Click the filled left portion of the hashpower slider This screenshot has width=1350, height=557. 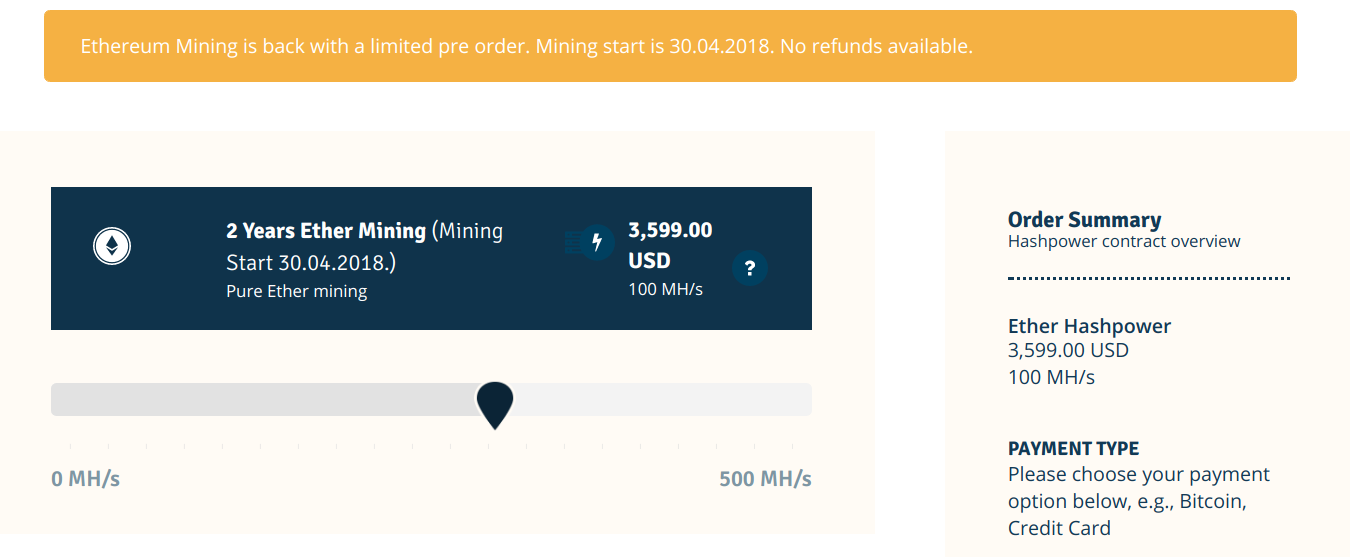(260, 399)
